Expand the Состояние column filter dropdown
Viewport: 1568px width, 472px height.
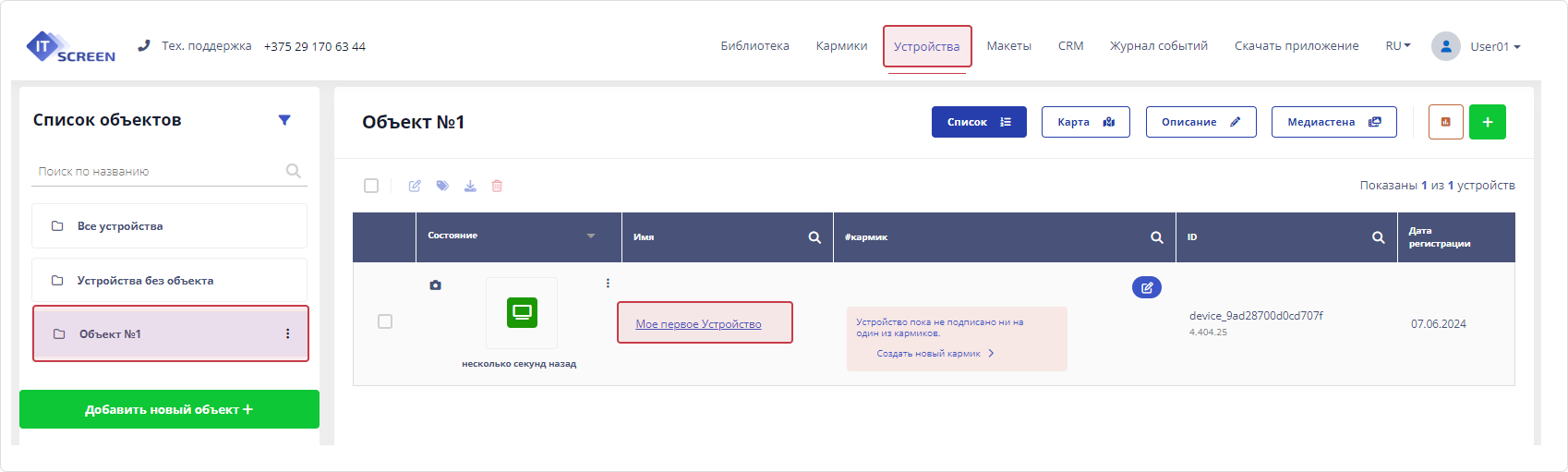point(591,236)
